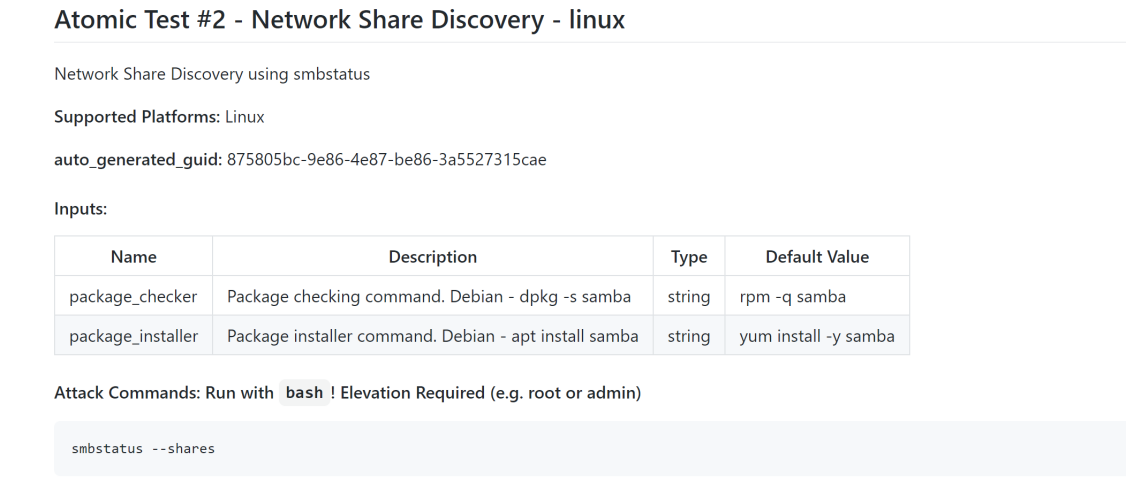Viewport: 1126px width, 482px height.
Task: Select the rpm -q samba default value
Action: [x=792, y=296]
